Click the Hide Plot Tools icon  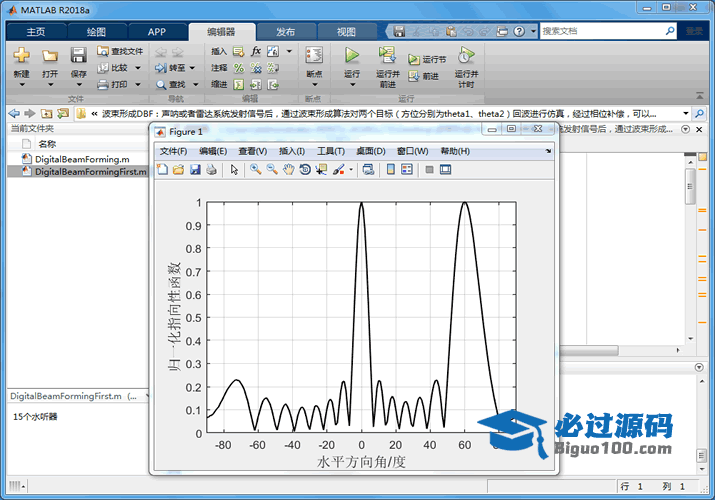point(429,170)
